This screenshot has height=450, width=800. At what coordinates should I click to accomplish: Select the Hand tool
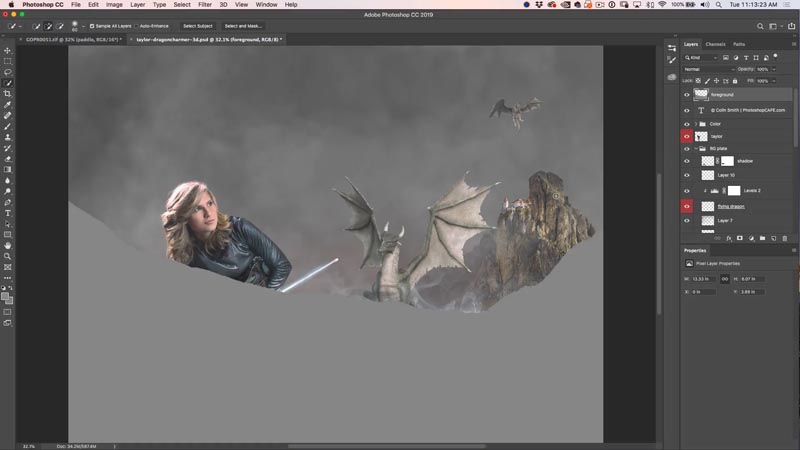click(x=8, y=245)
